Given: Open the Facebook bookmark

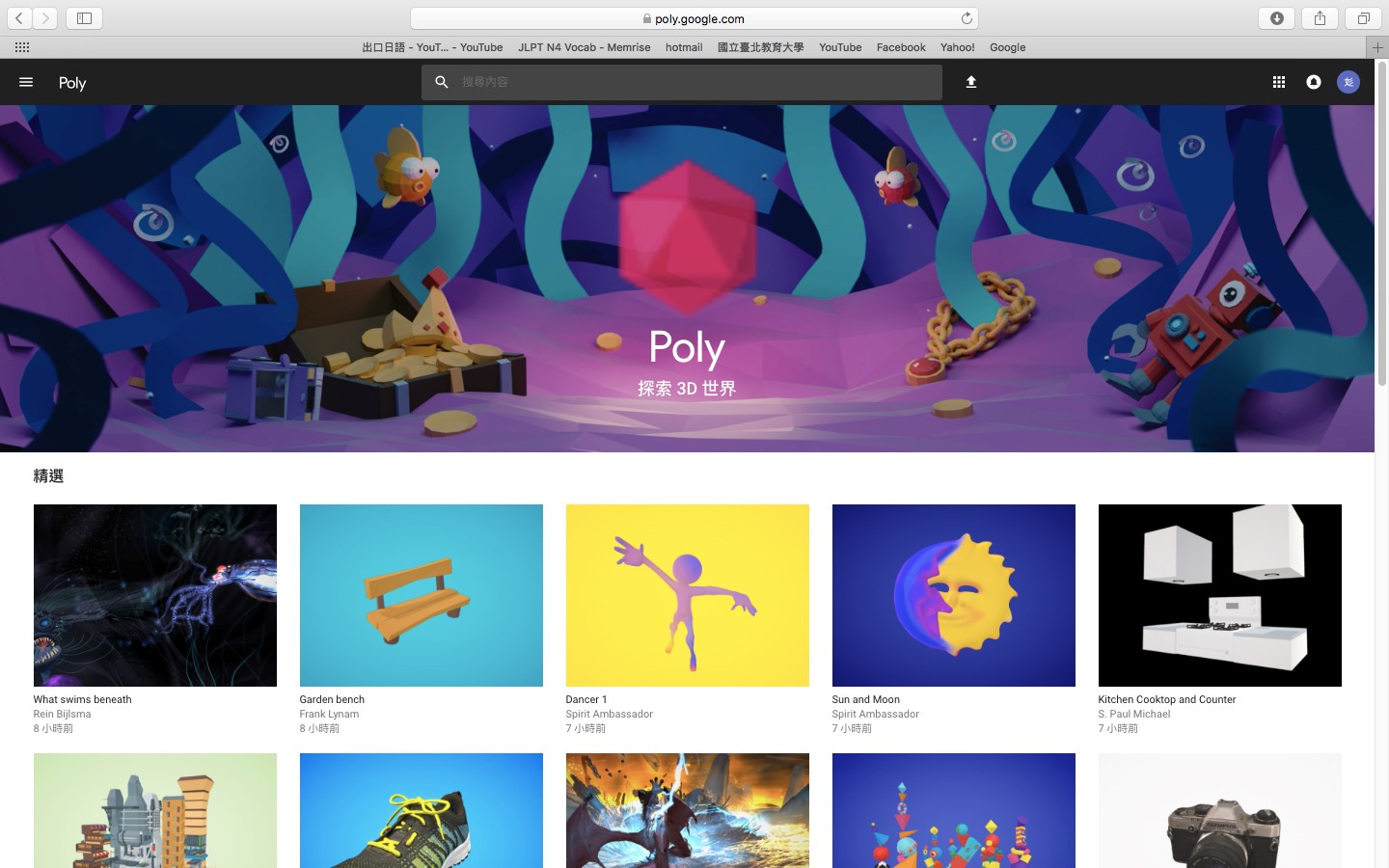Looking at the screenshot, I should point(901,47).
